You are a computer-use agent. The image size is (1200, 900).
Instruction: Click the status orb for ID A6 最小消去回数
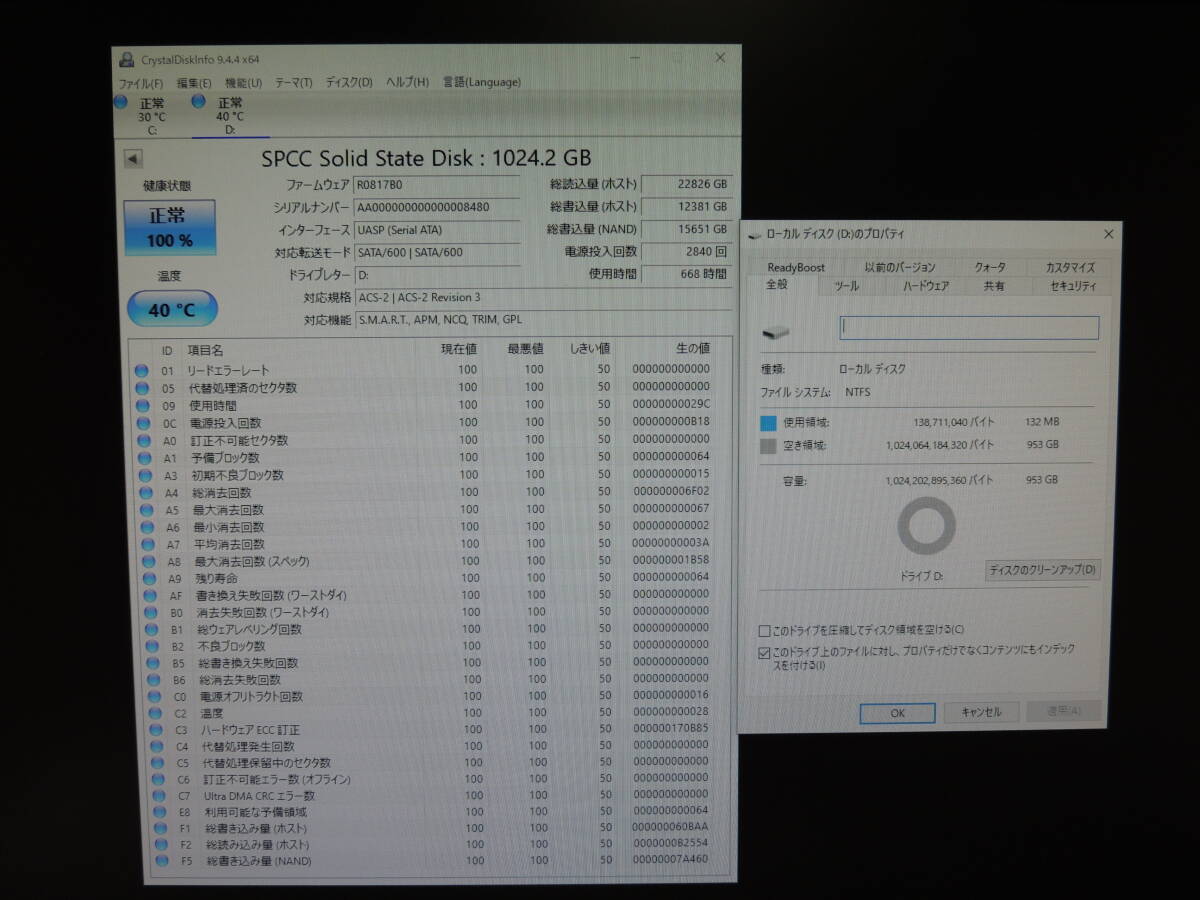click(x=146, y=527)
